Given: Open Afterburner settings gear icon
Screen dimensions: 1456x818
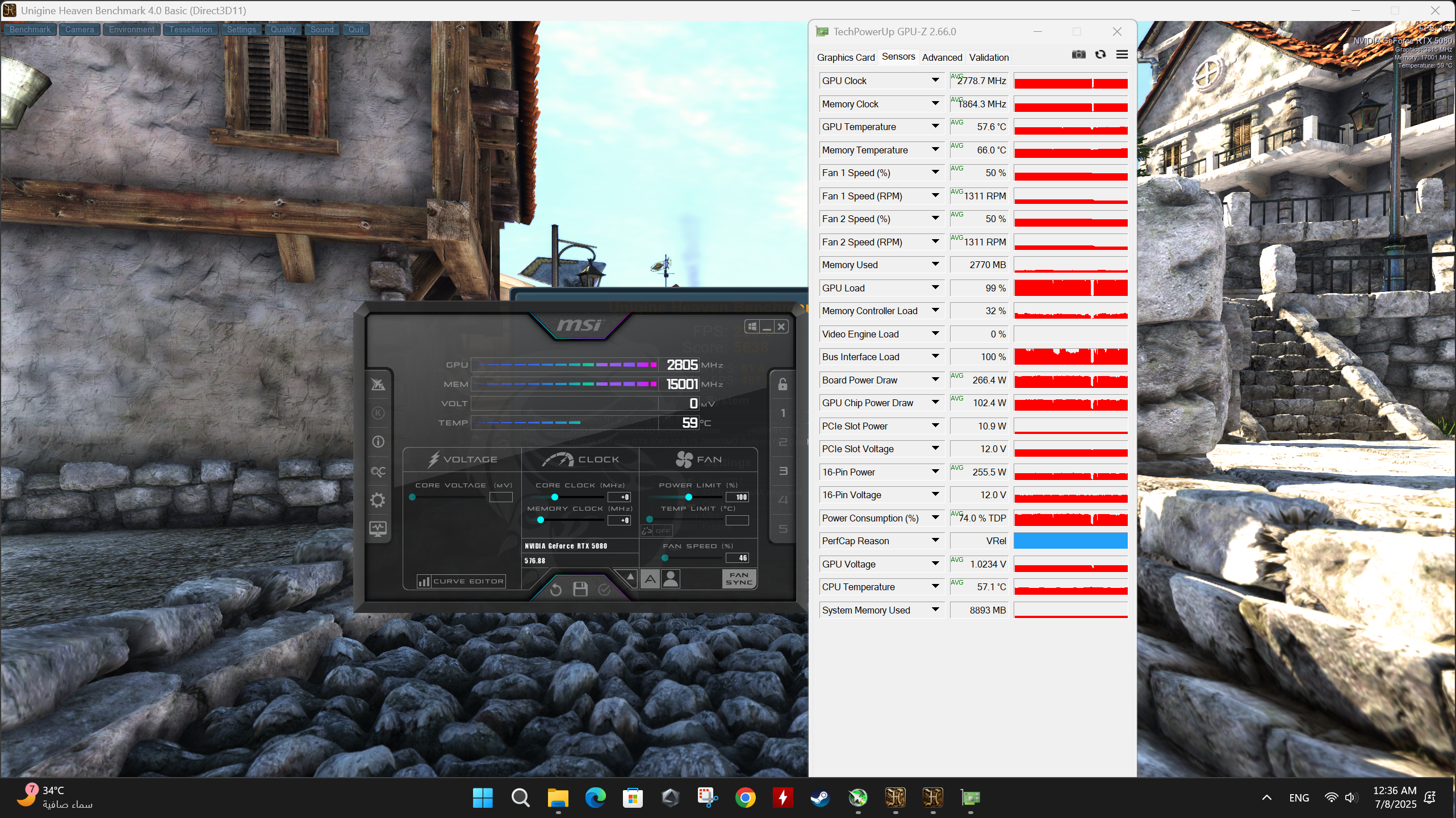Looking at the screenshot, I should (x=378, y=500).
